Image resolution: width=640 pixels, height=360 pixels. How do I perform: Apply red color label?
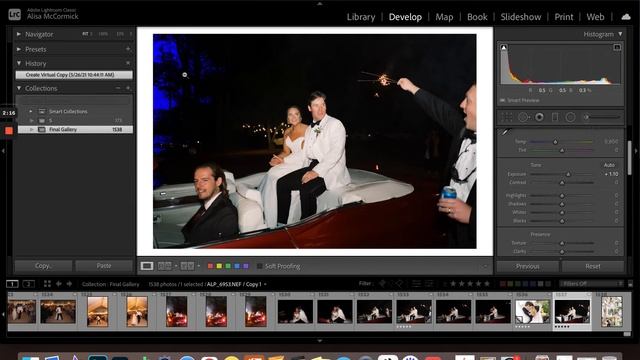pos(211,266)
